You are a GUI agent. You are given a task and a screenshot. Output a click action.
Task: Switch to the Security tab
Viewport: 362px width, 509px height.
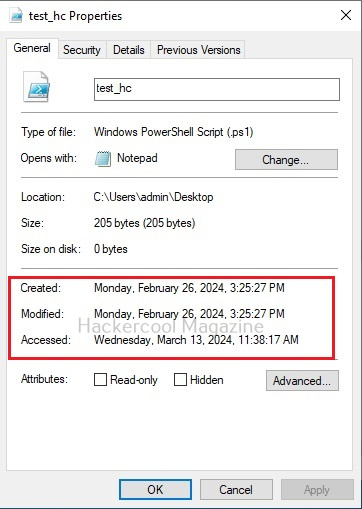pyautogui.click(x=82, y=50)
